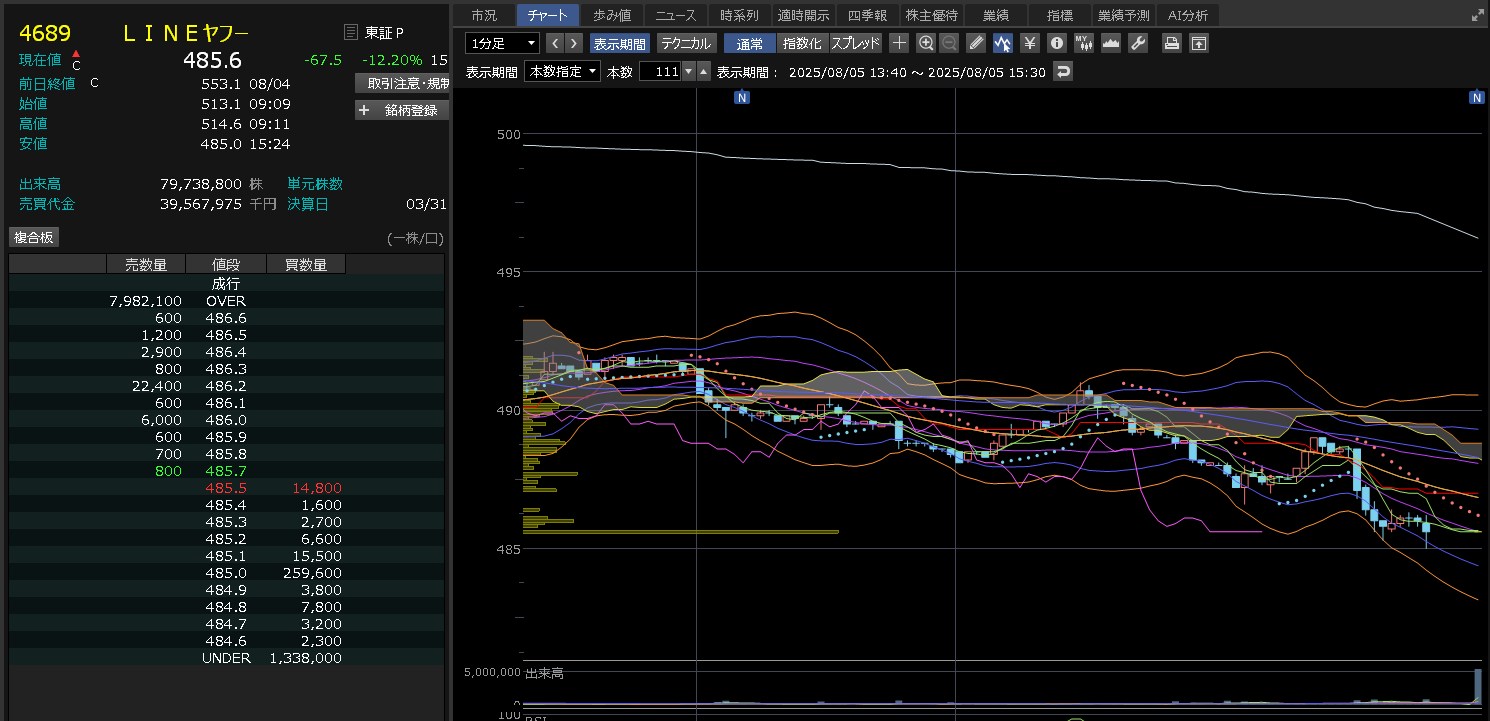Open the 1分足 timeframe dropdown
Screen dimensions: 1490x721
coord(503,43)
